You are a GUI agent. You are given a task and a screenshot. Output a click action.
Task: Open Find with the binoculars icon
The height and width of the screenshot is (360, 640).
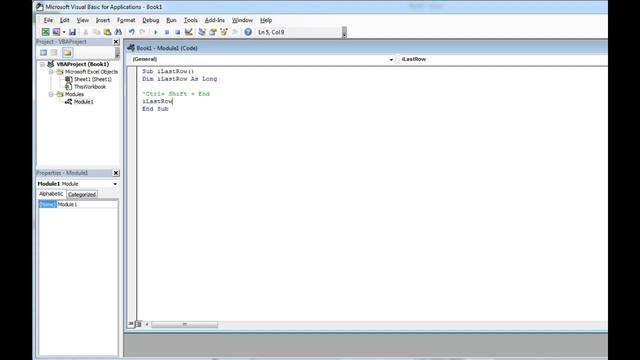click(118, 32)
